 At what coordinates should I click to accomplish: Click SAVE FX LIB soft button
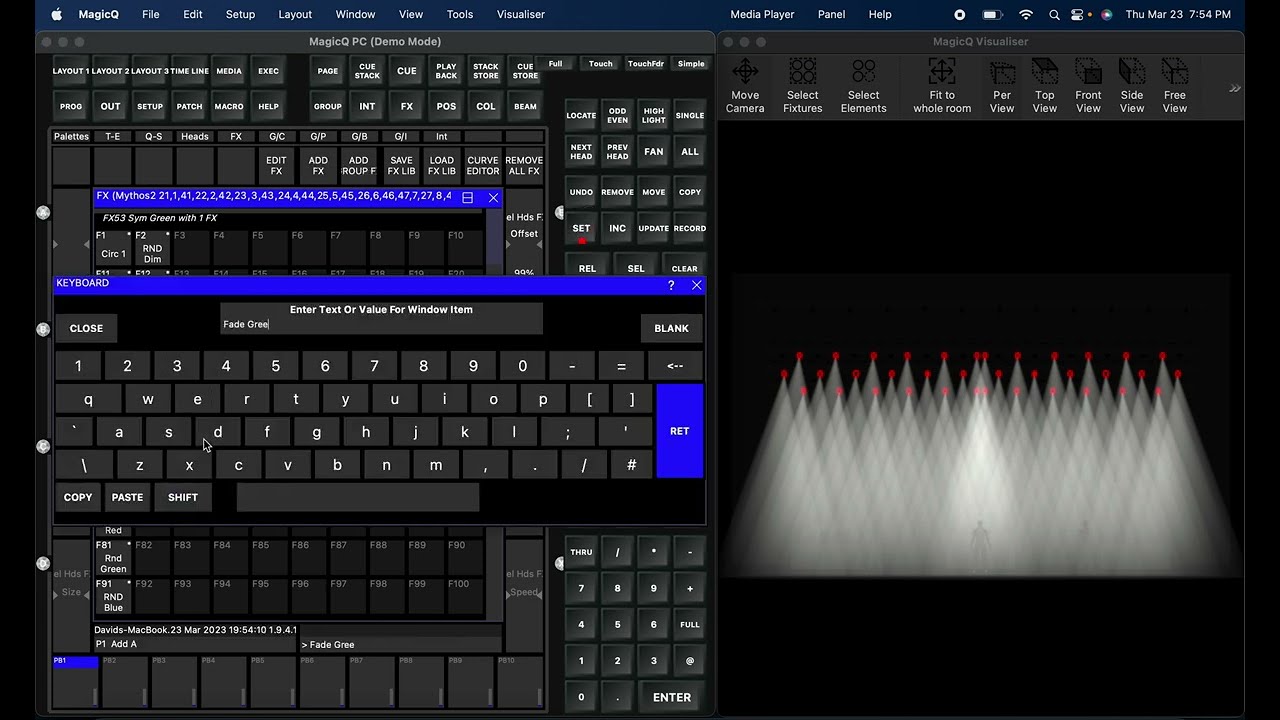point(401,166)
